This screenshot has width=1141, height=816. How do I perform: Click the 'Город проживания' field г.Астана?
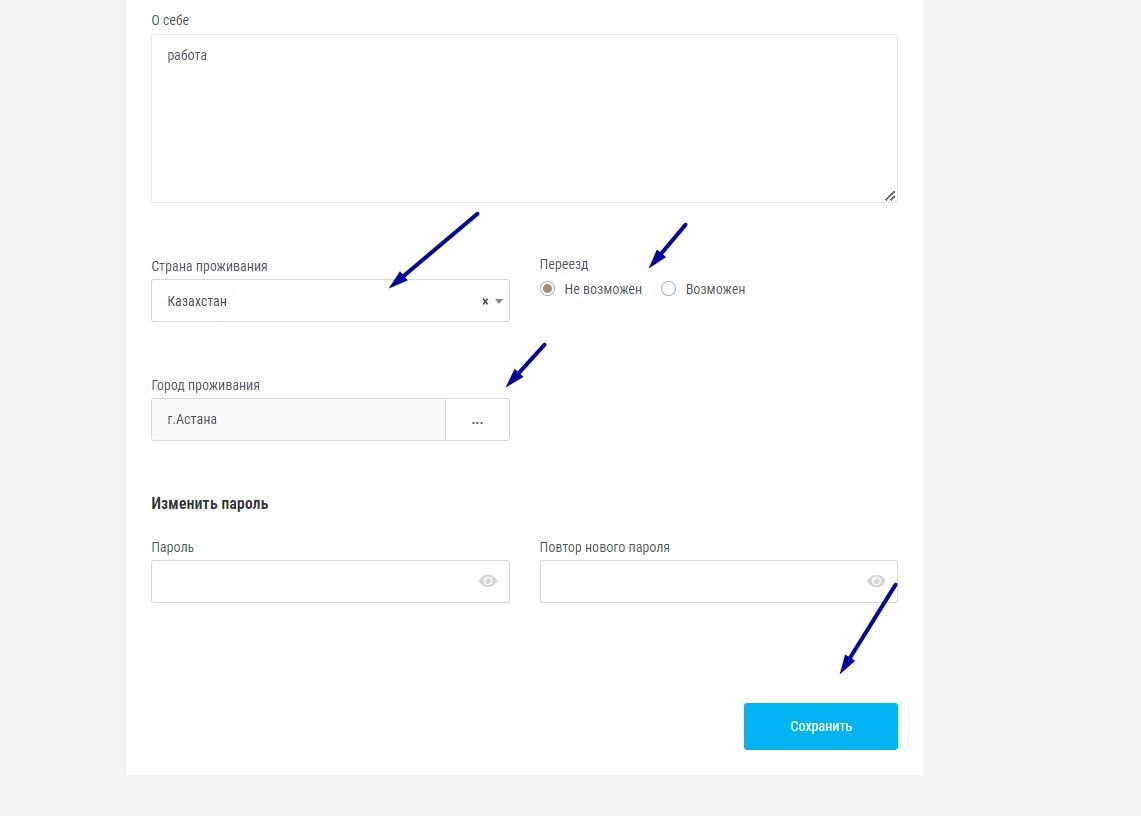[x=298, y=419]
